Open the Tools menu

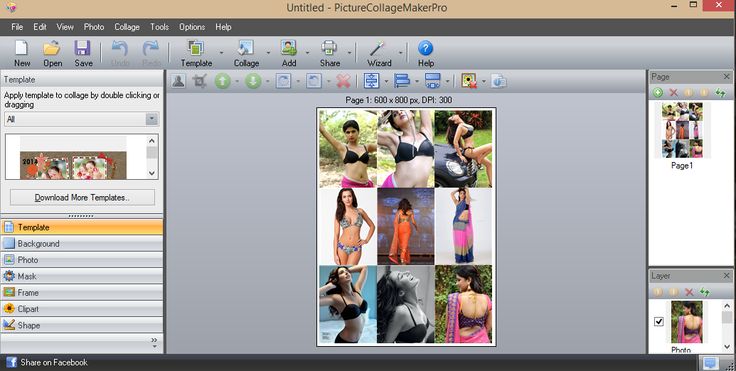(160, 27)
